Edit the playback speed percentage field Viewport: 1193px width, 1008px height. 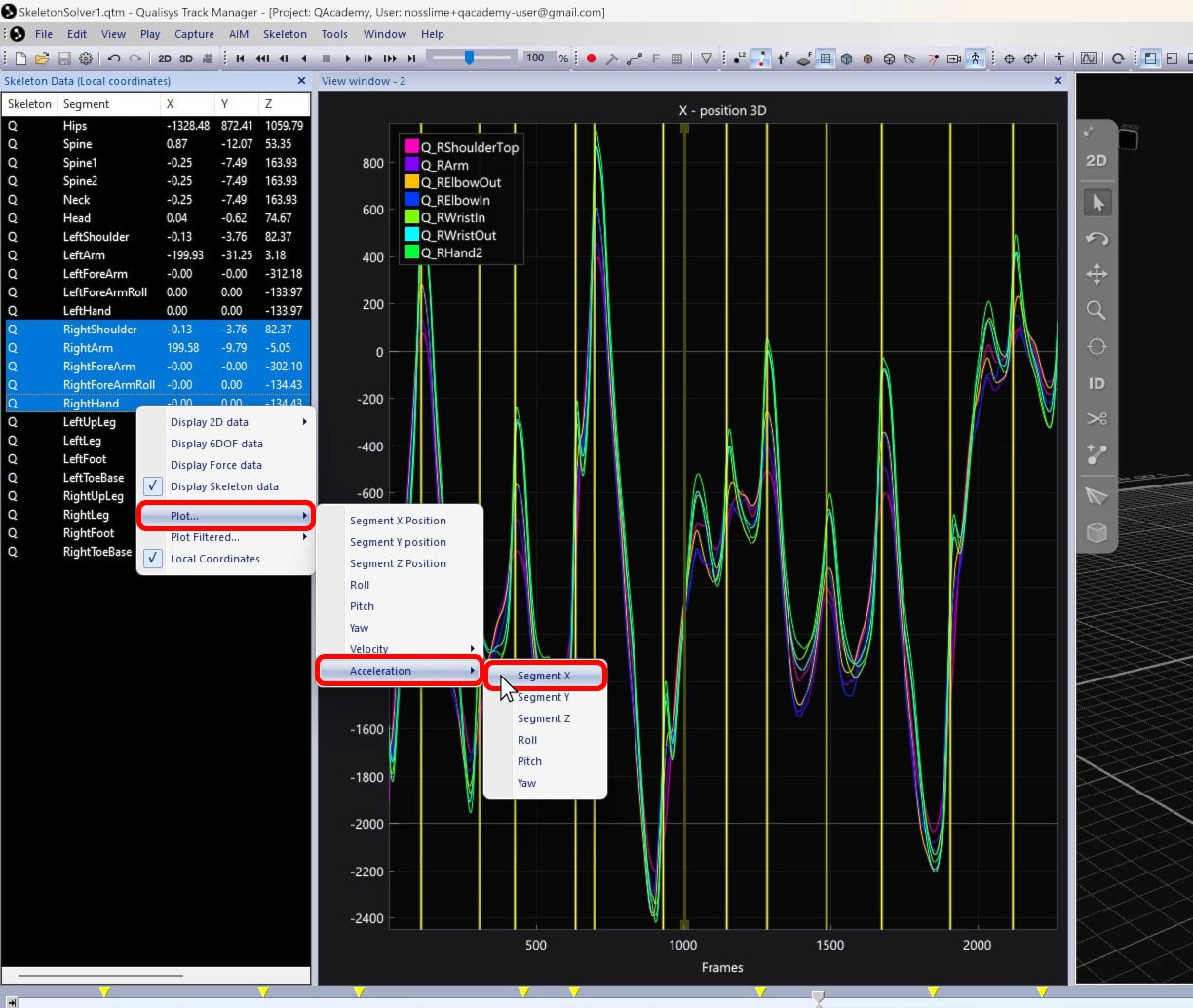pyautogui.click(x=538, y=58)
